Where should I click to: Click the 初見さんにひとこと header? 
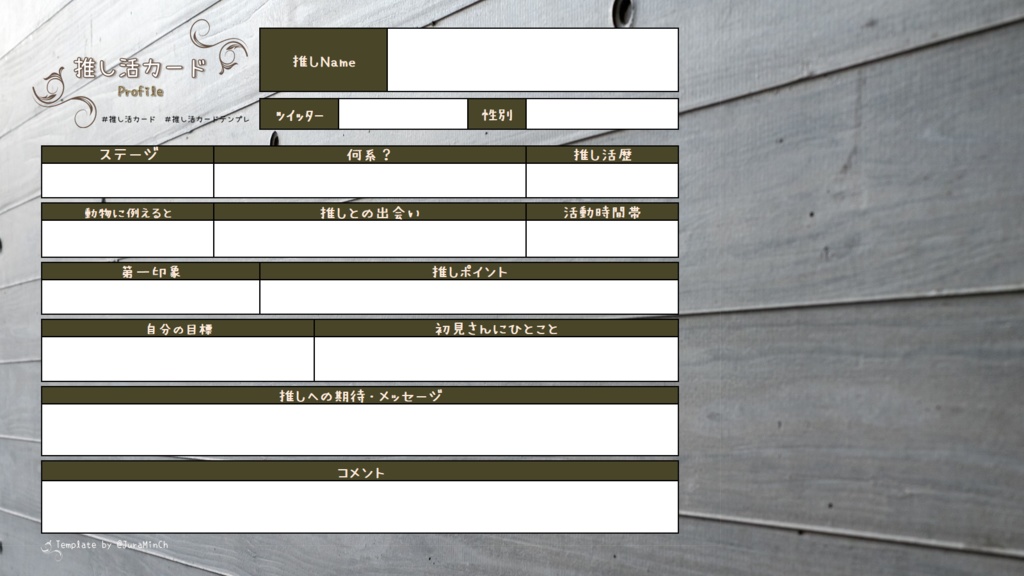coord(496,328)
